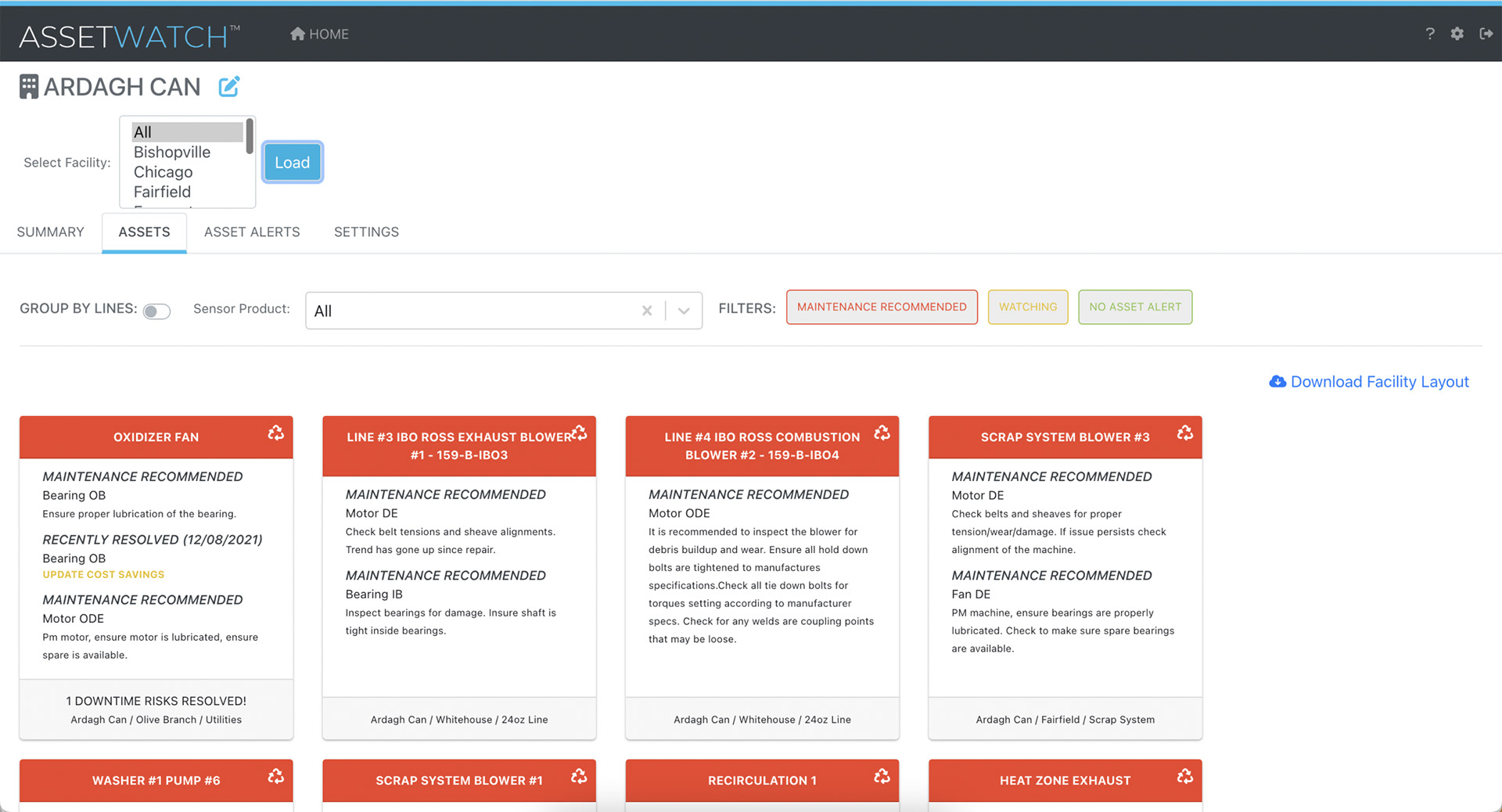
Task: Click 'Fan DE' text in Scrap System Blower #3
Action: pyautogui.click(x=971, y=595)
